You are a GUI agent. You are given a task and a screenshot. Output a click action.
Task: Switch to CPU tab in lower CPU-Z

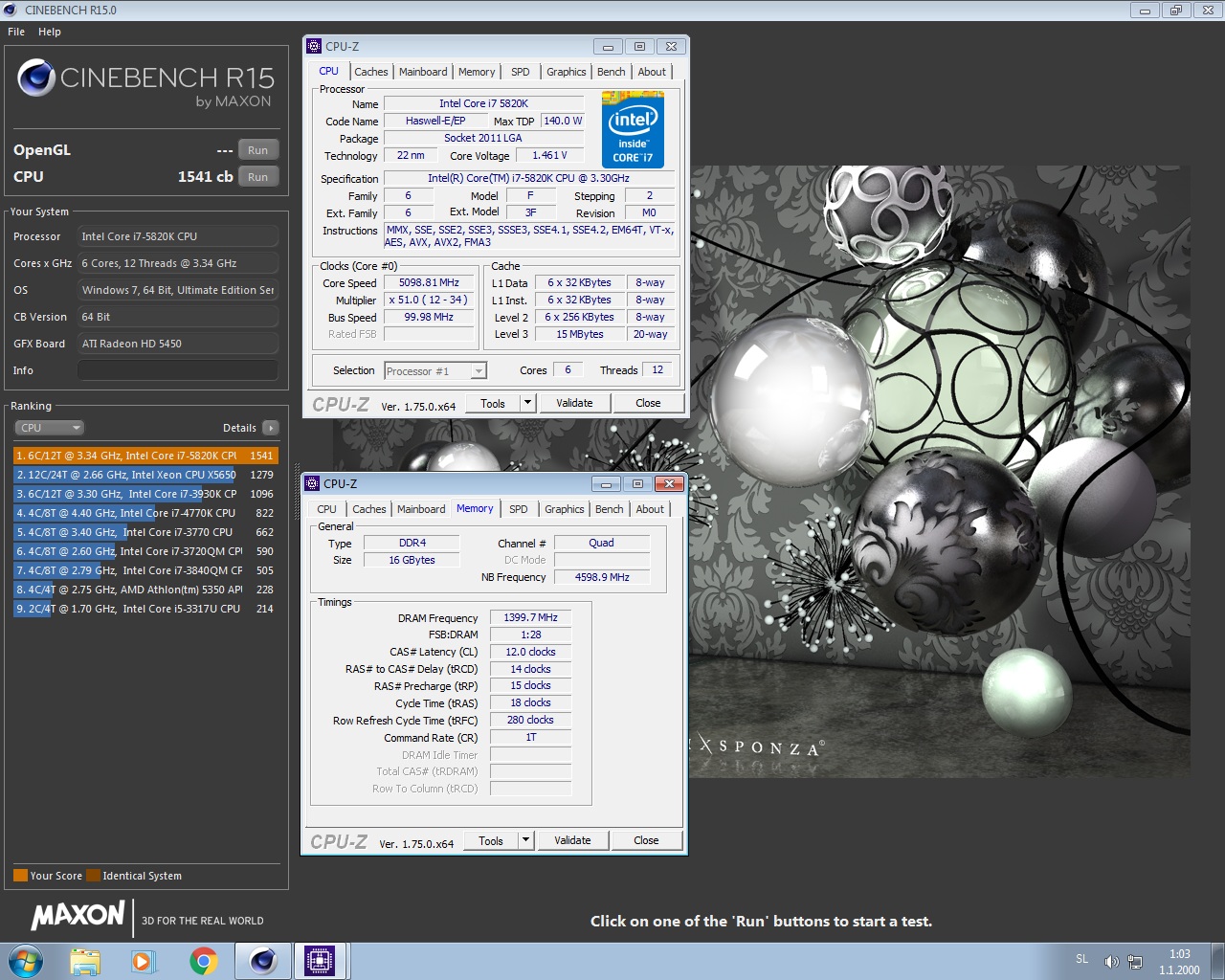click(x=327, y=509)
